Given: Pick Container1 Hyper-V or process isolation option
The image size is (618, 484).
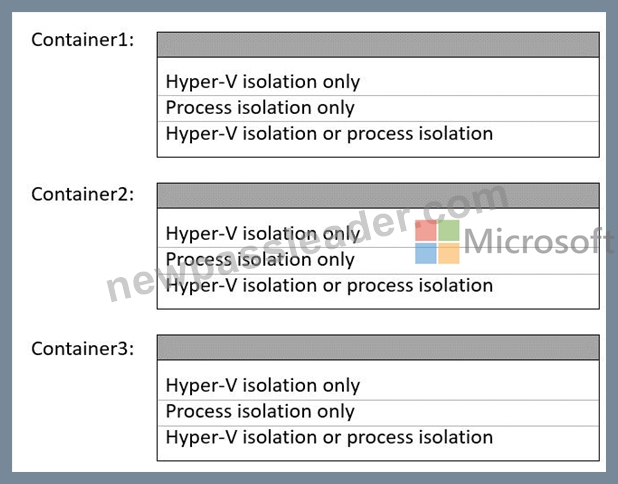Looking at the screenshot, I should point(378,134).
